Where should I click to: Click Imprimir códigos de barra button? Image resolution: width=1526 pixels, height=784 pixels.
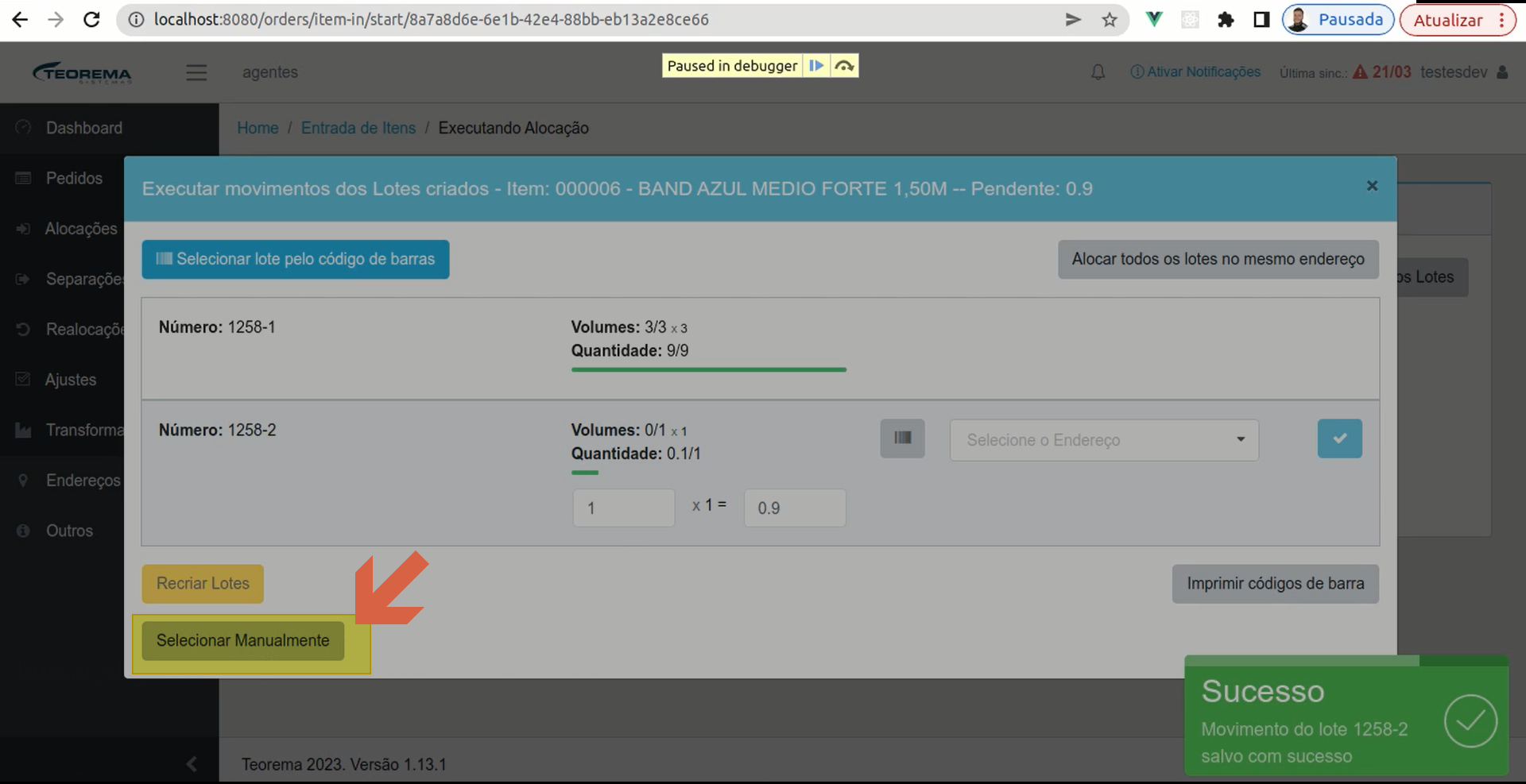[x=1275, y=584]
